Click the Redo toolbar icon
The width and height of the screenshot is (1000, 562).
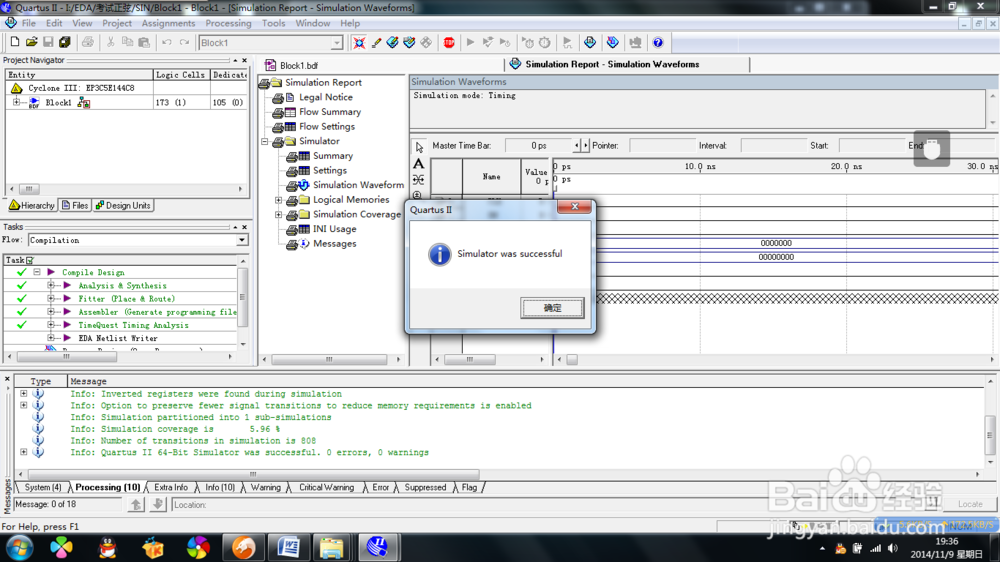[184, 42]
